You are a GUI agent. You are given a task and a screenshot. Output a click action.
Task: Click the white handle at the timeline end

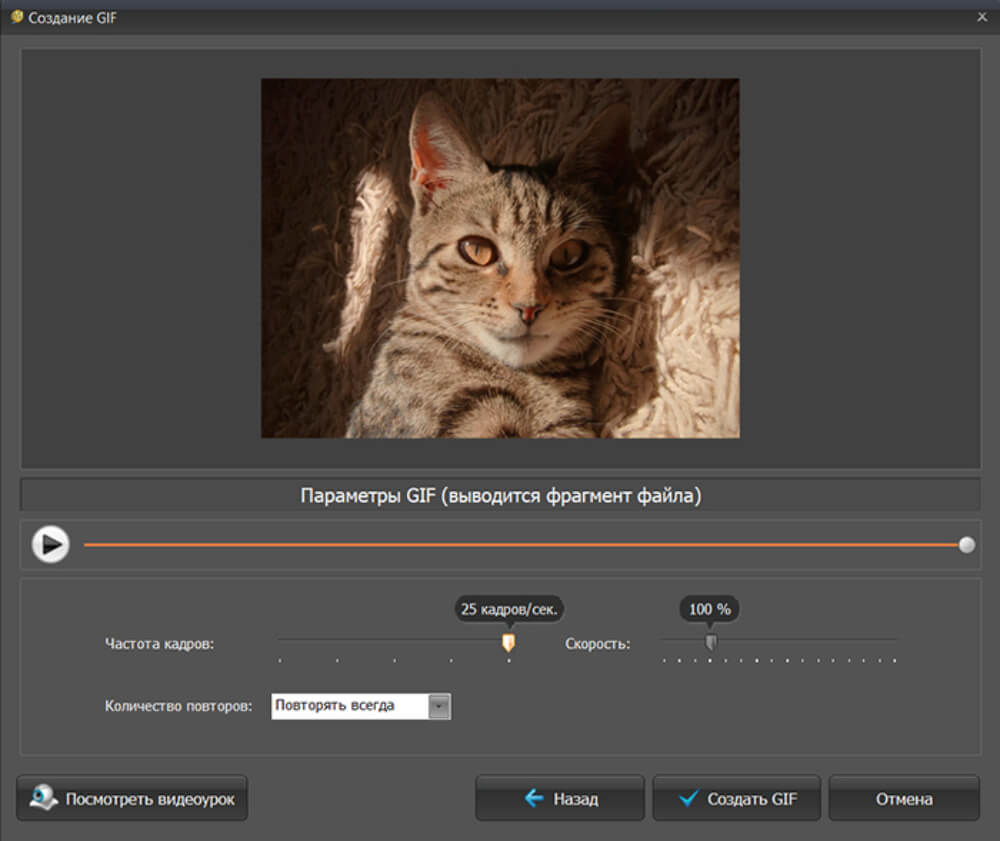click(x=966, y=545)
